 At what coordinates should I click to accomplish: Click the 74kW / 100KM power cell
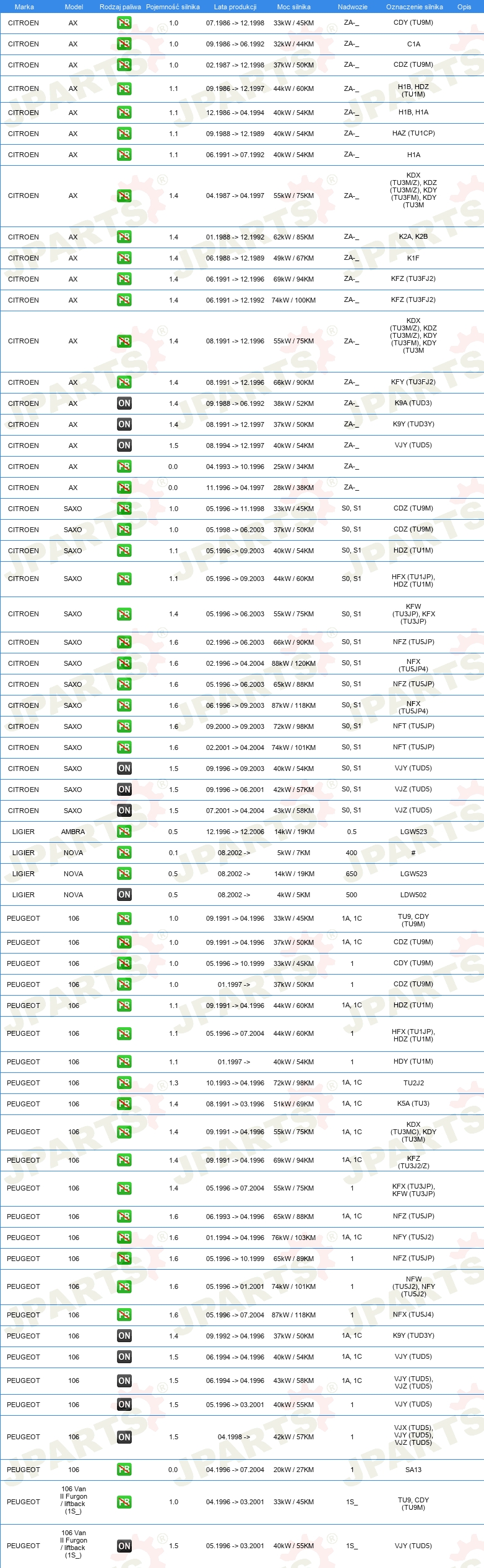(x=293, y=300)
